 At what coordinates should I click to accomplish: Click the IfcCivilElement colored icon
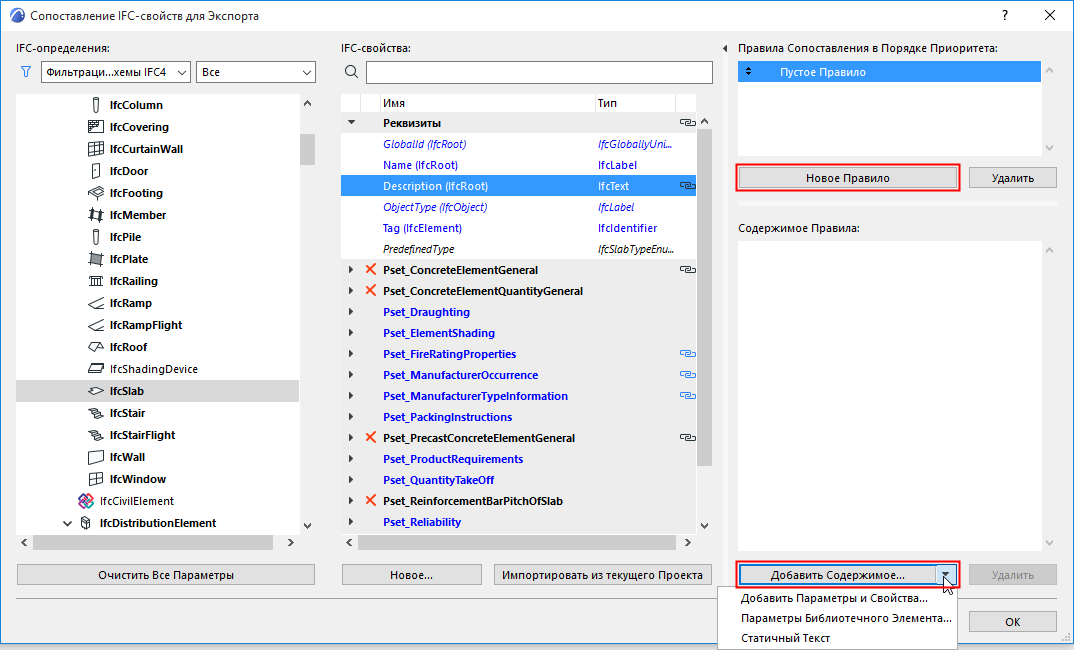(x=86, y=501)
